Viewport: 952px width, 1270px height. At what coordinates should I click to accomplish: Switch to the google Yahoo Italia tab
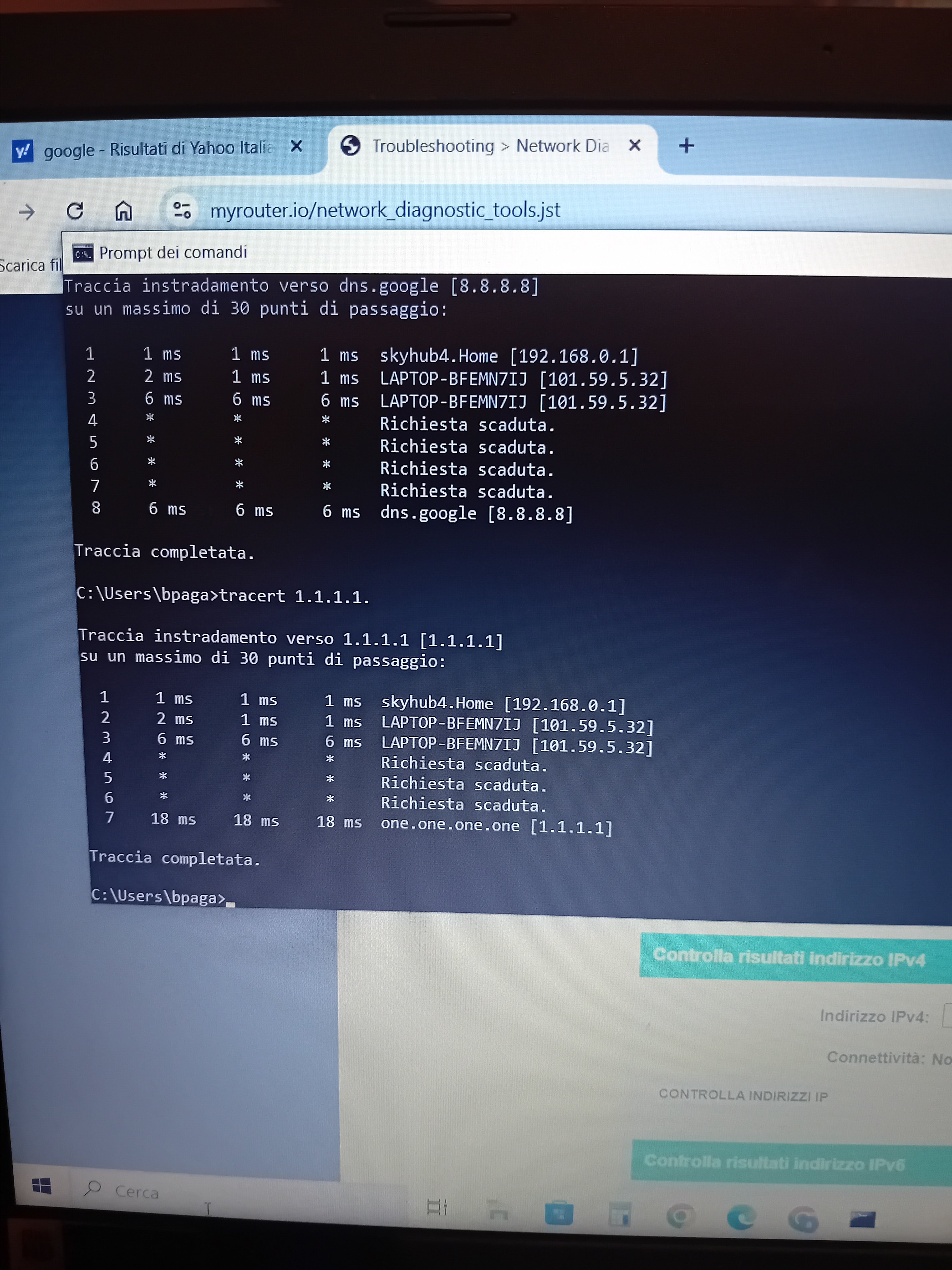(x=158, y=149)
